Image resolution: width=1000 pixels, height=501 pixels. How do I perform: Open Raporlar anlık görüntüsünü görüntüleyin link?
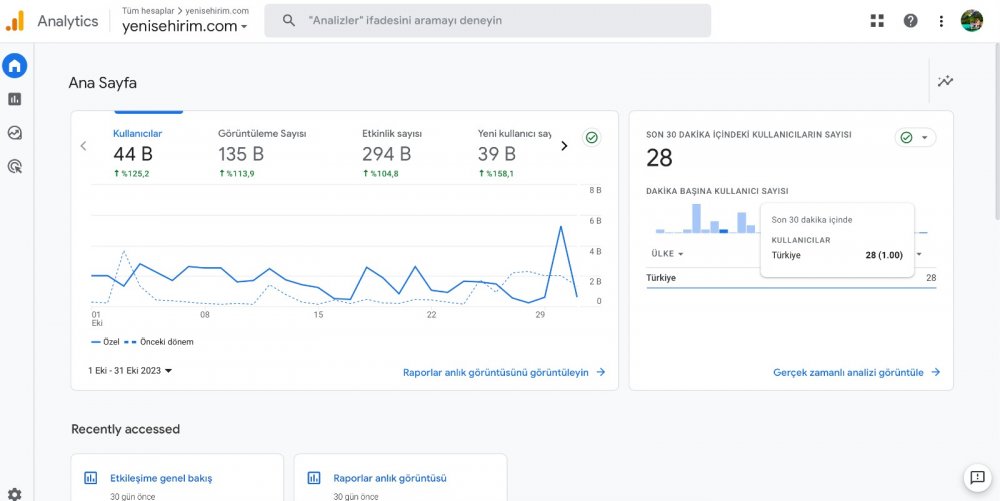[504, 372]
